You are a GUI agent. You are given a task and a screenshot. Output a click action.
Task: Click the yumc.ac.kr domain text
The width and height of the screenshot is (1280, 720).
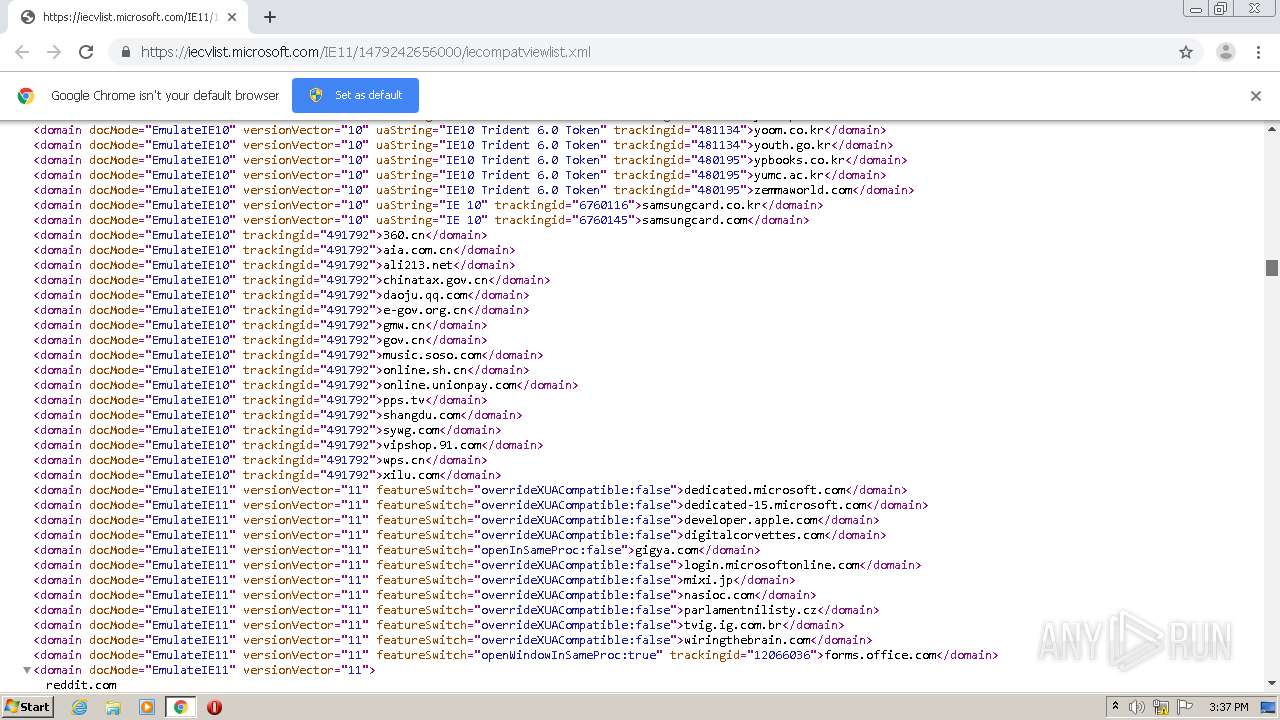coord(787,175)
